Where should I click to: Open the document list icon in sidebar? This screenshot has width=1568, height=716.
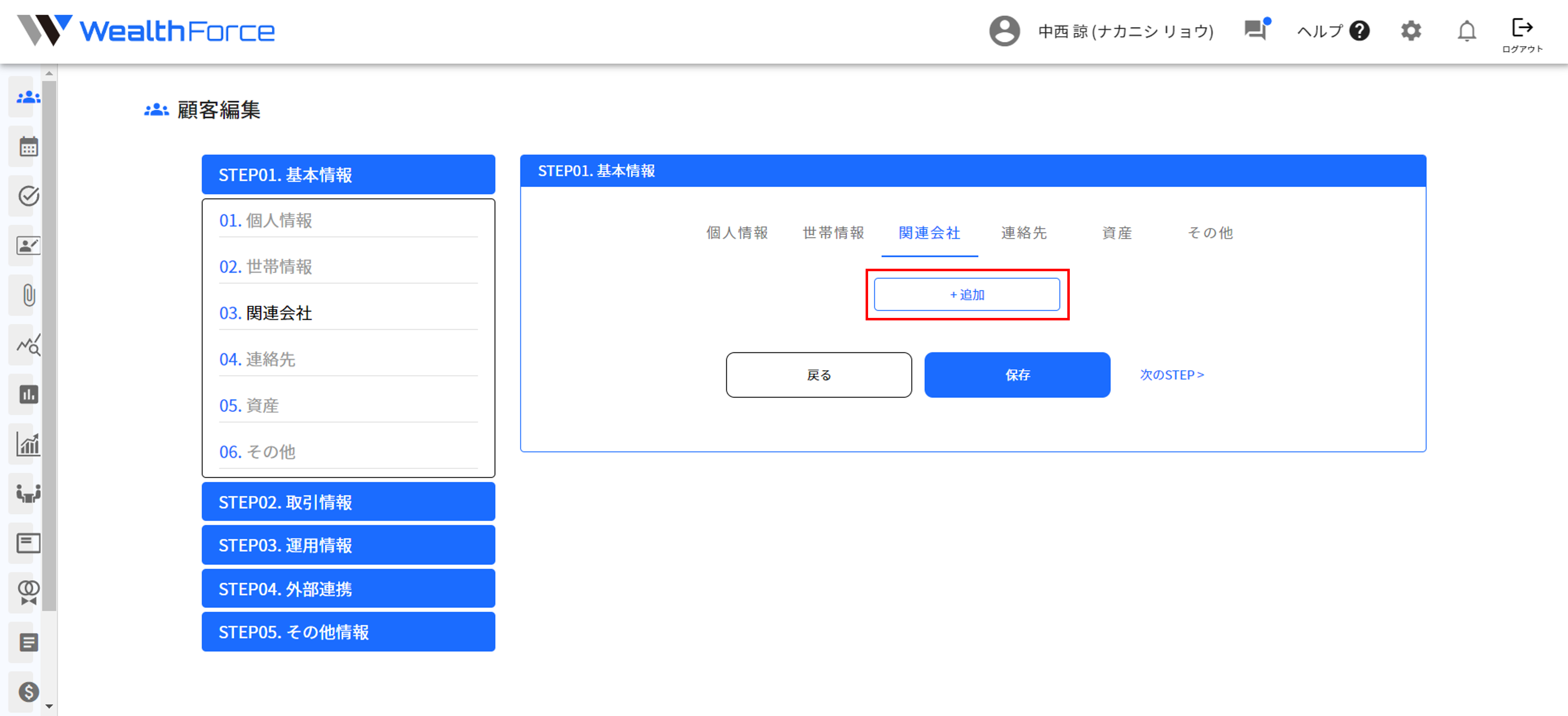28,642
